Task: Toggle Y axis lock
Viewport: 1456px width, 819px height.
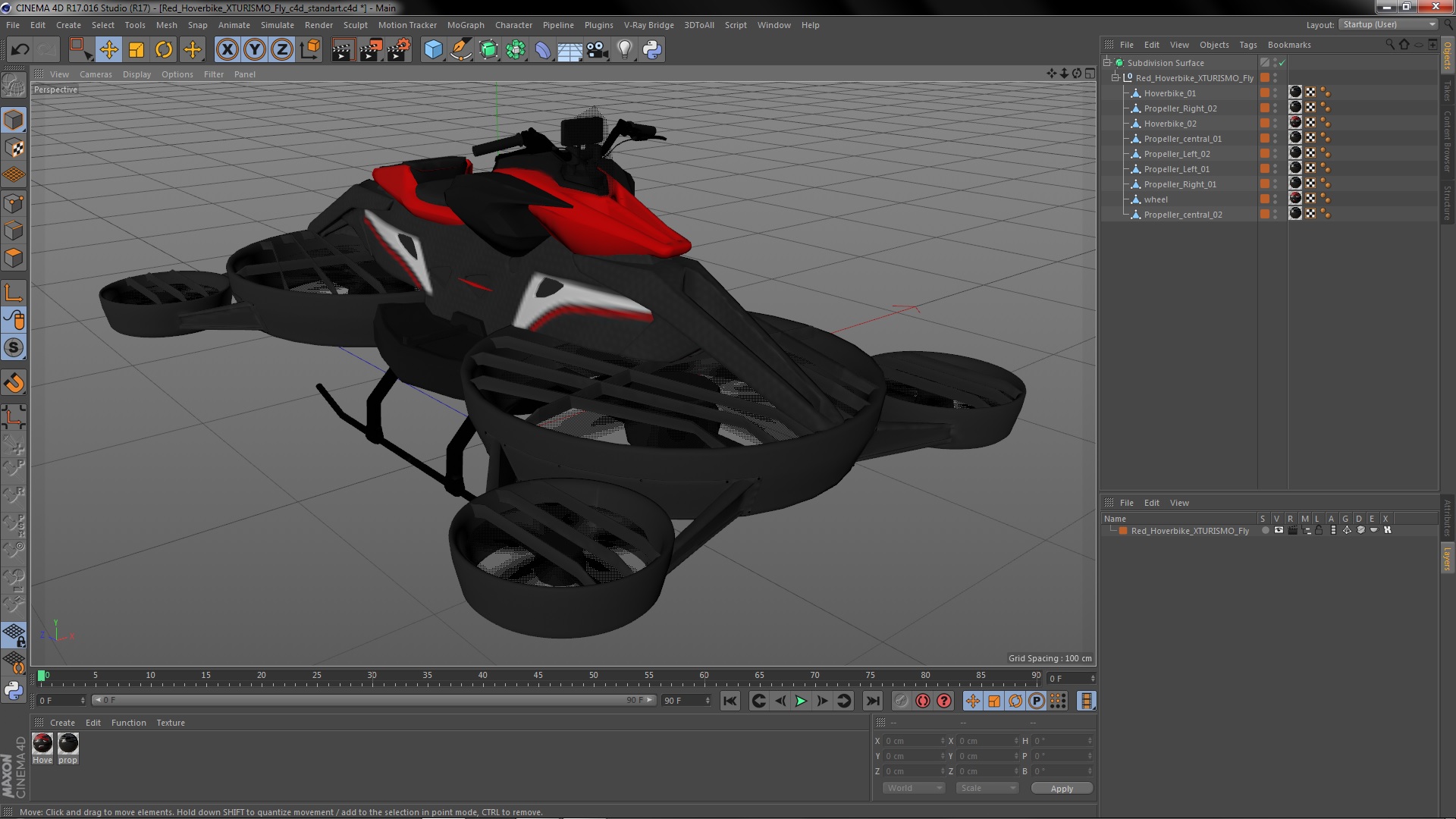Action: click(255, 50)
